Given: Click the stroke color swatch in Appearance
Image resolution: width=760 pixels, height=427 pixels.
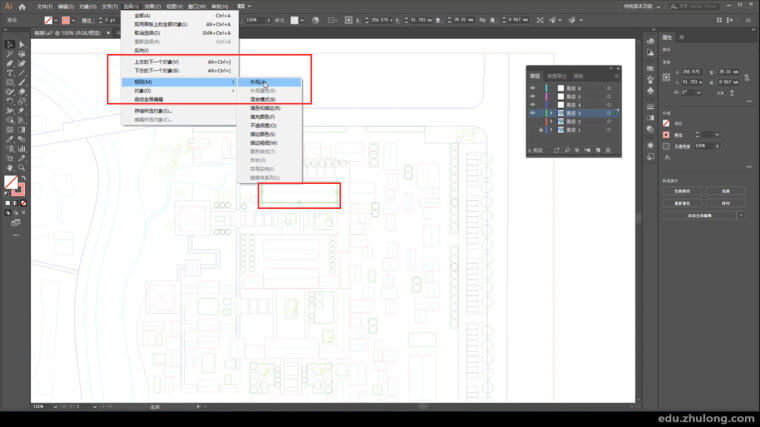Looking at the screenshot, I should click(x=666, y=133).
